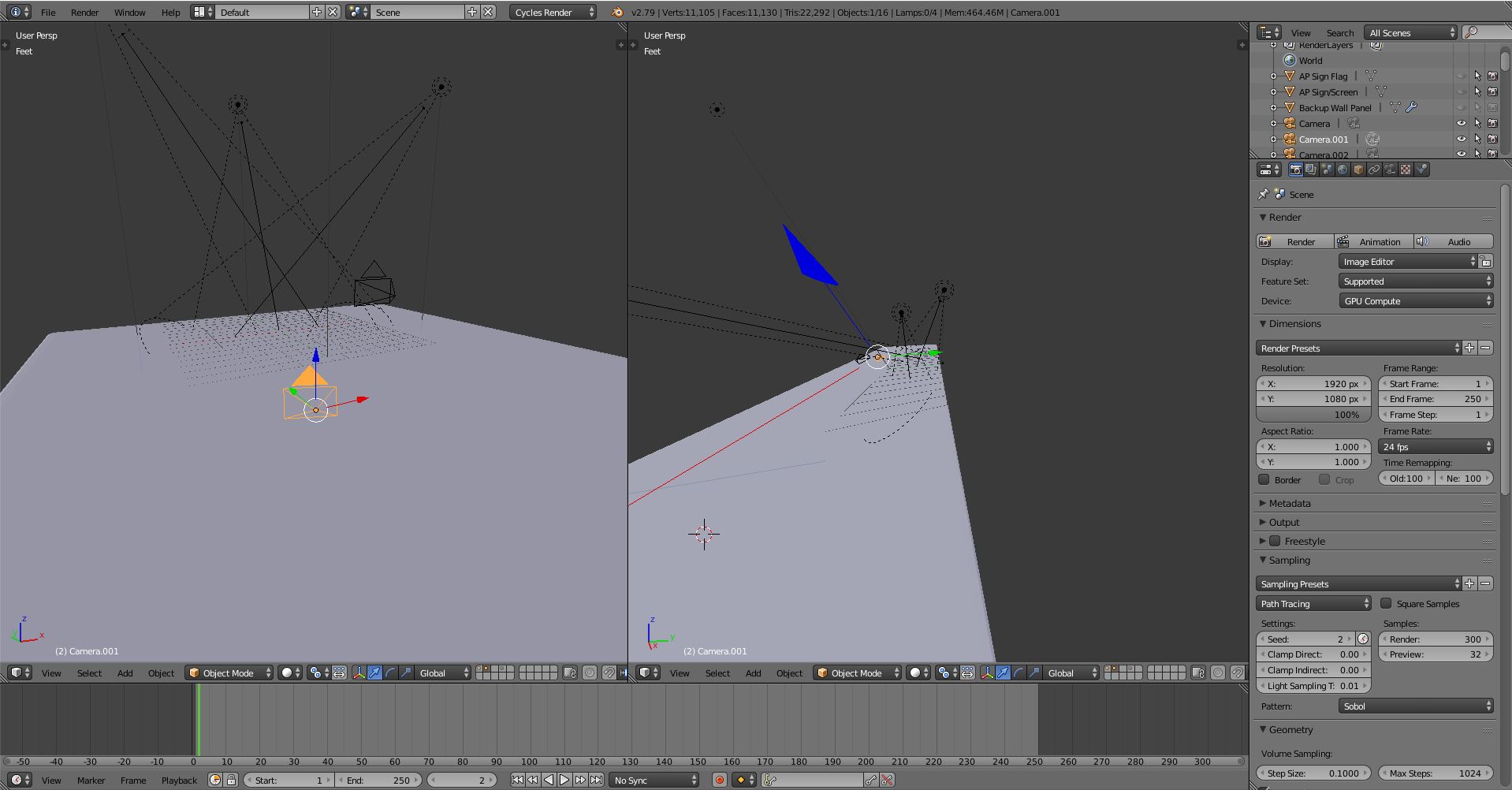Click the Object menu in the viewport header
This screenshot has width=1512, height=790.
click(161, 673)
